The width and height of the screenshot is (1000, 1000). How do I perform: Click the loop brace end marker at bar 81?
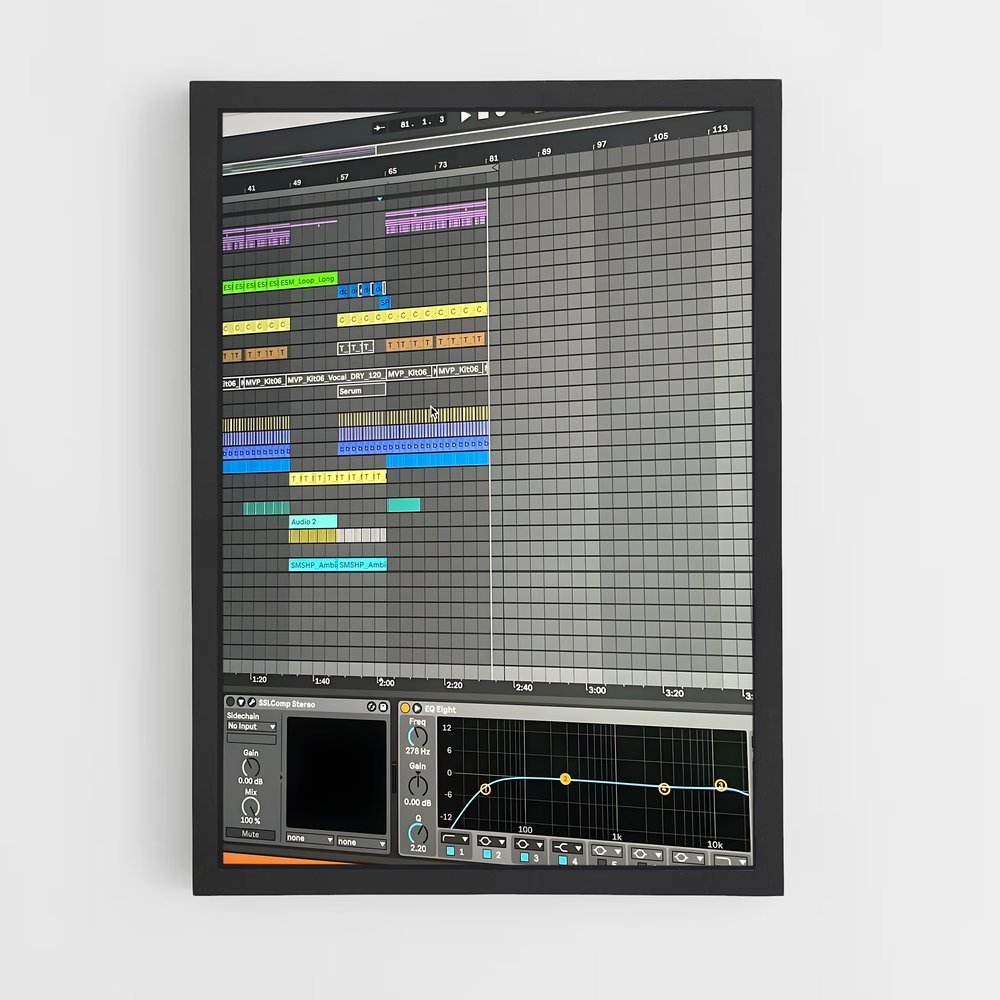tap(494, 168)
